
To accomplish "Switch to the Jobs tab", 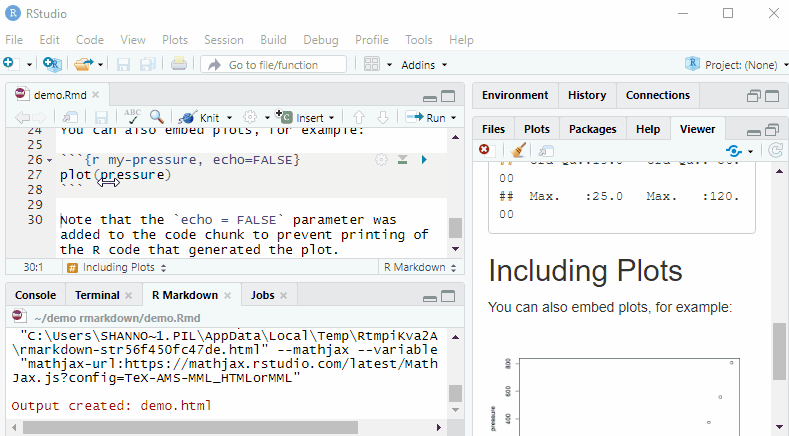I will pyautogui.click(x=263, y=295).
